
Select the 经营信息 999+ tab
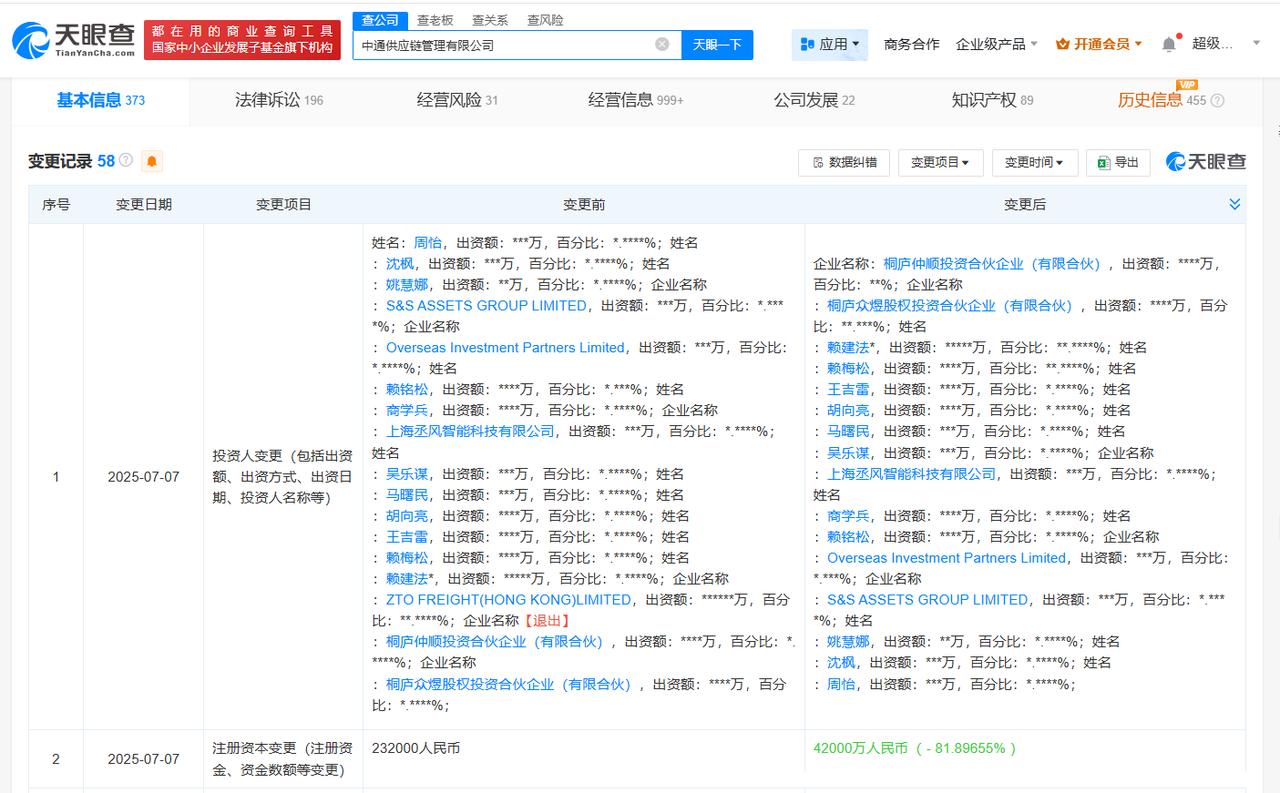pos(636,100)
